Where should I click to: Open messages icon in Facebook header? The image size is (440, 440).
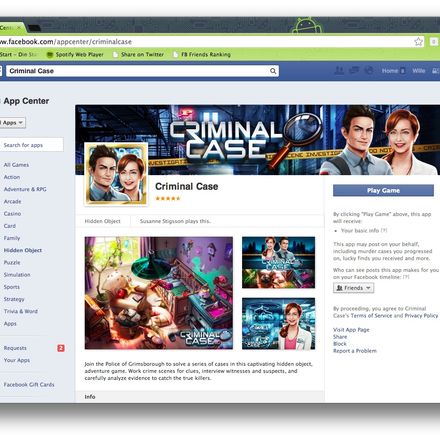click(x=354, y=71)
